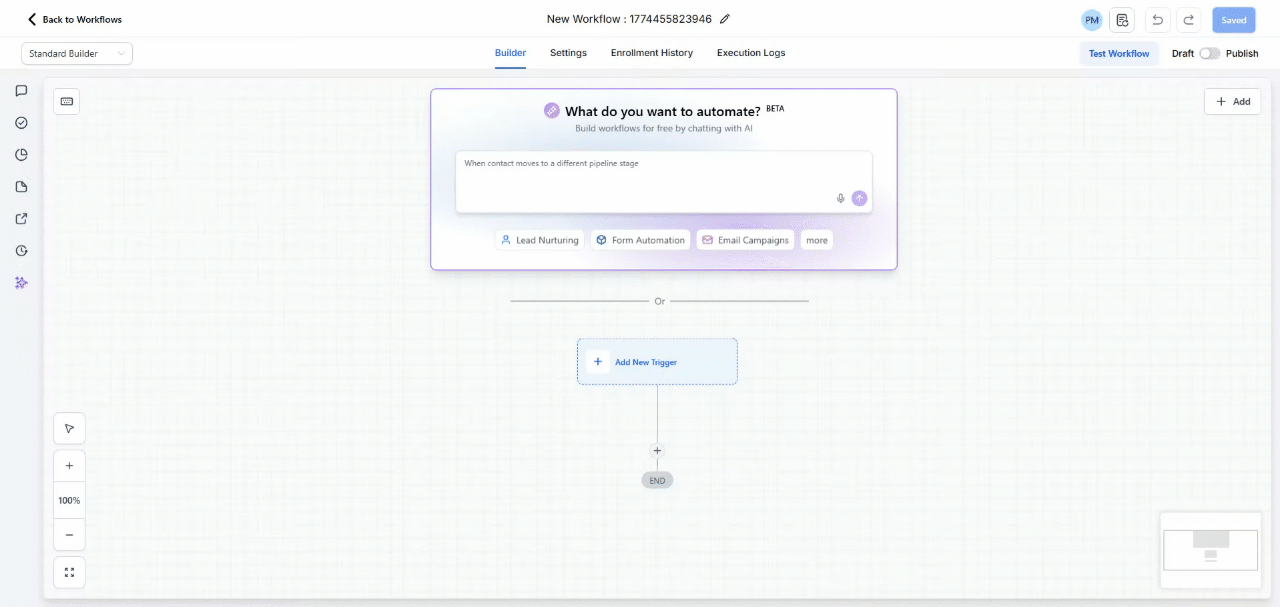Undo the last change
This screenshot has width=1280, height=607.
pyautogui.click(x=1157, y=20)
